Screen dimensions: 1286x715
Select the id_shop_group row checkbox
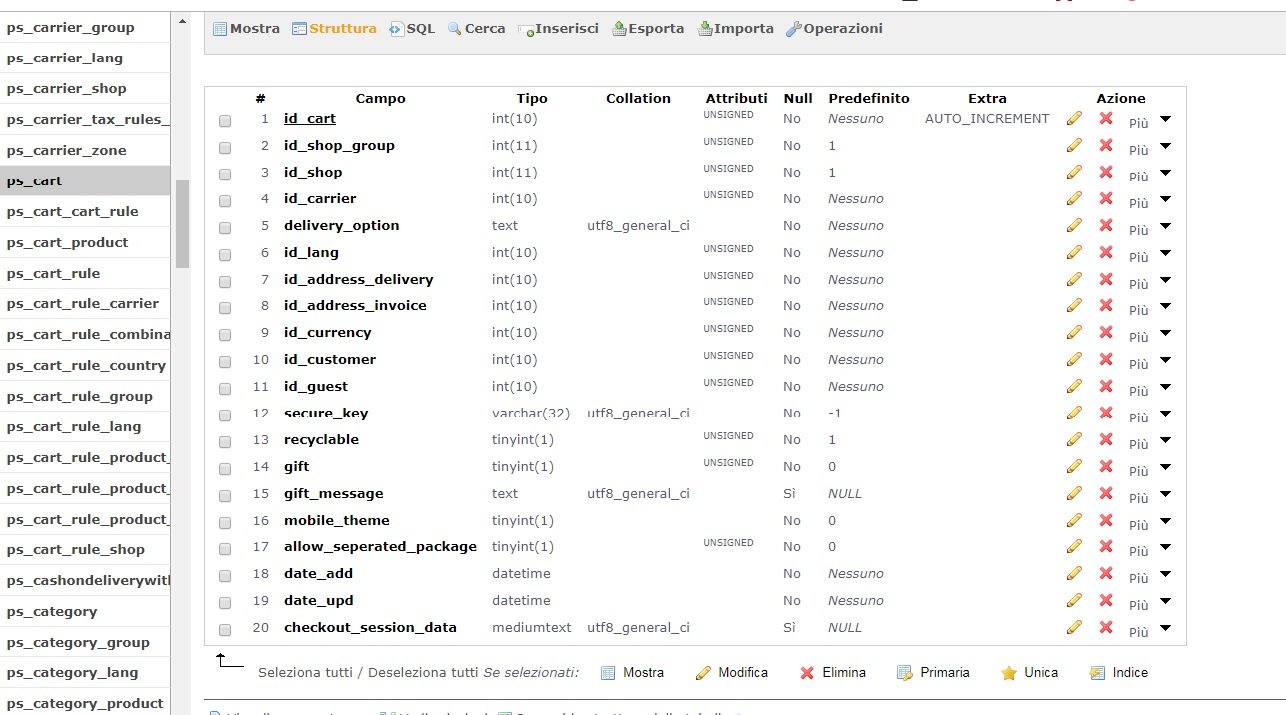(x=225, y=147)
